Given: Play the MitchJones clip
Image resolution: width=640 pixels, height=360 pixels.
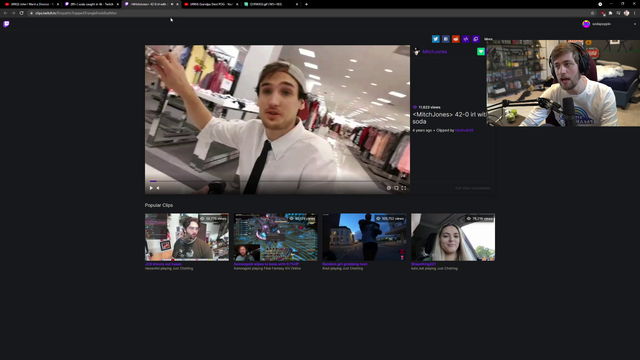Looking at the screenshot, I should (x=151, y=188).
